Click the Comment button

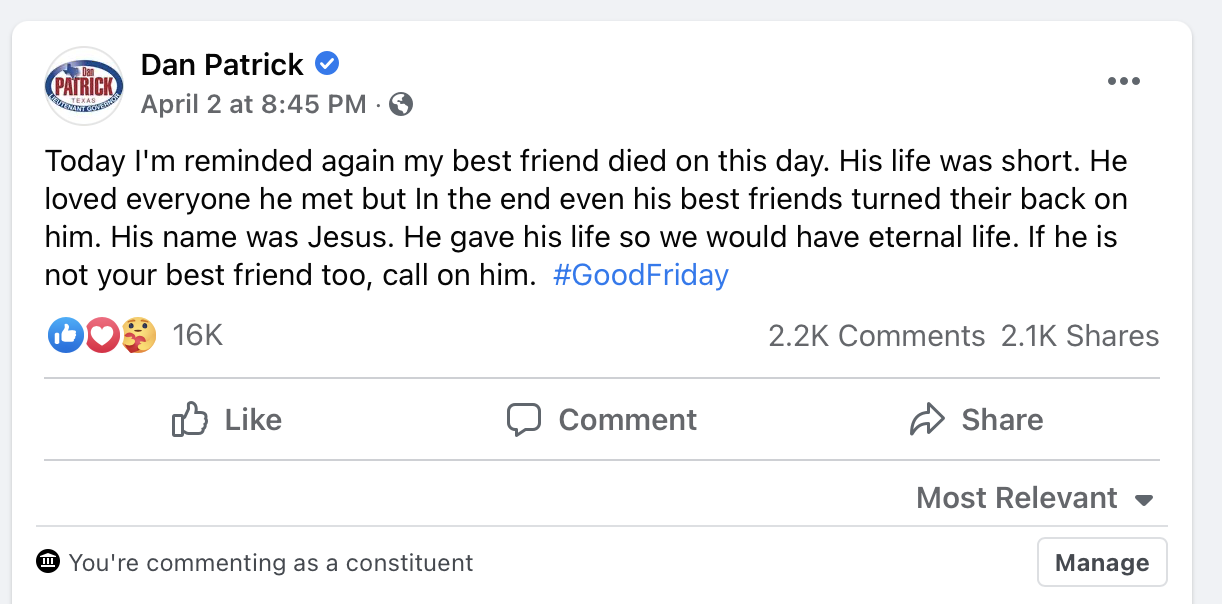tap(602, 420)
